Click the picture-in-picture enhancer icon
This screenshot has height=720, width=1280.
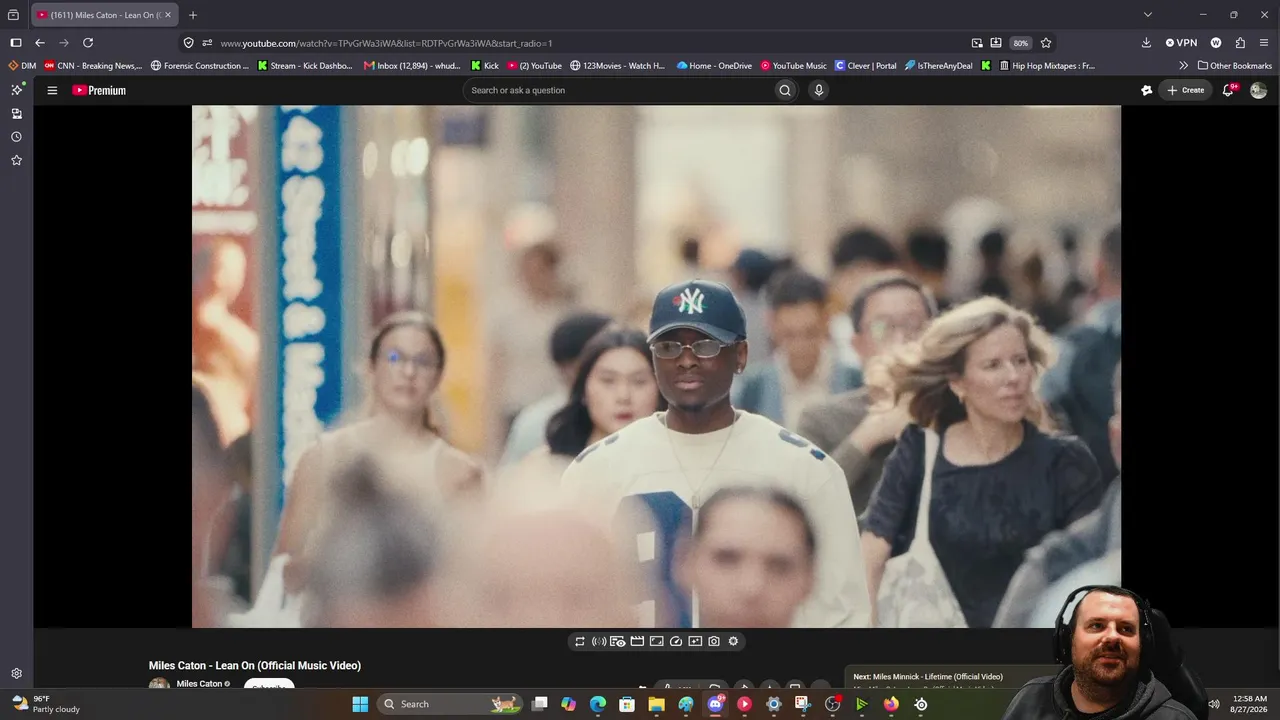695,641
